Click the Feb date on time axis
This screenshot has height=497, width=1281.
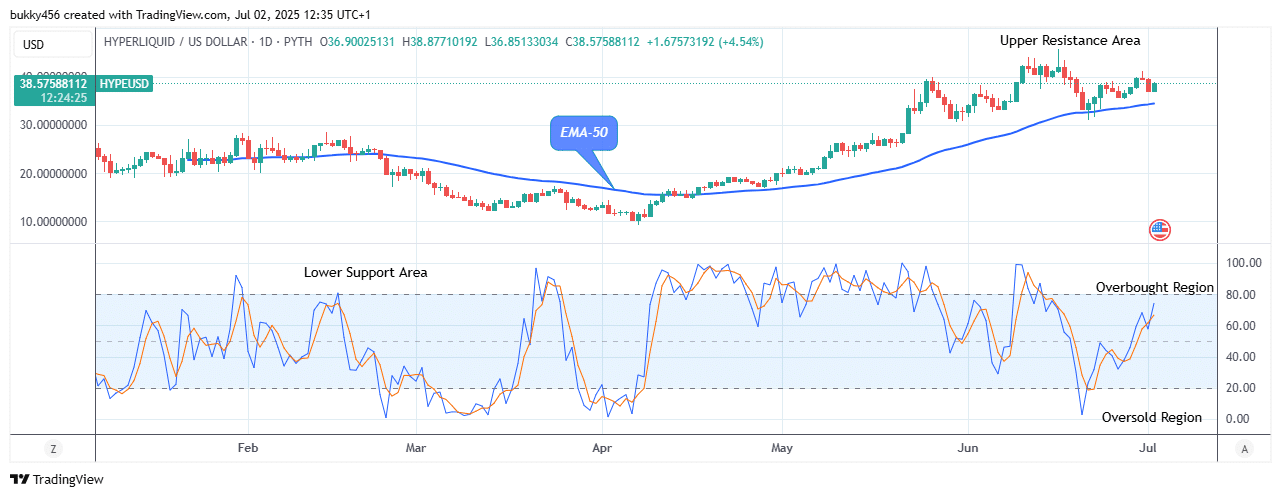click(x=248, y=448)
